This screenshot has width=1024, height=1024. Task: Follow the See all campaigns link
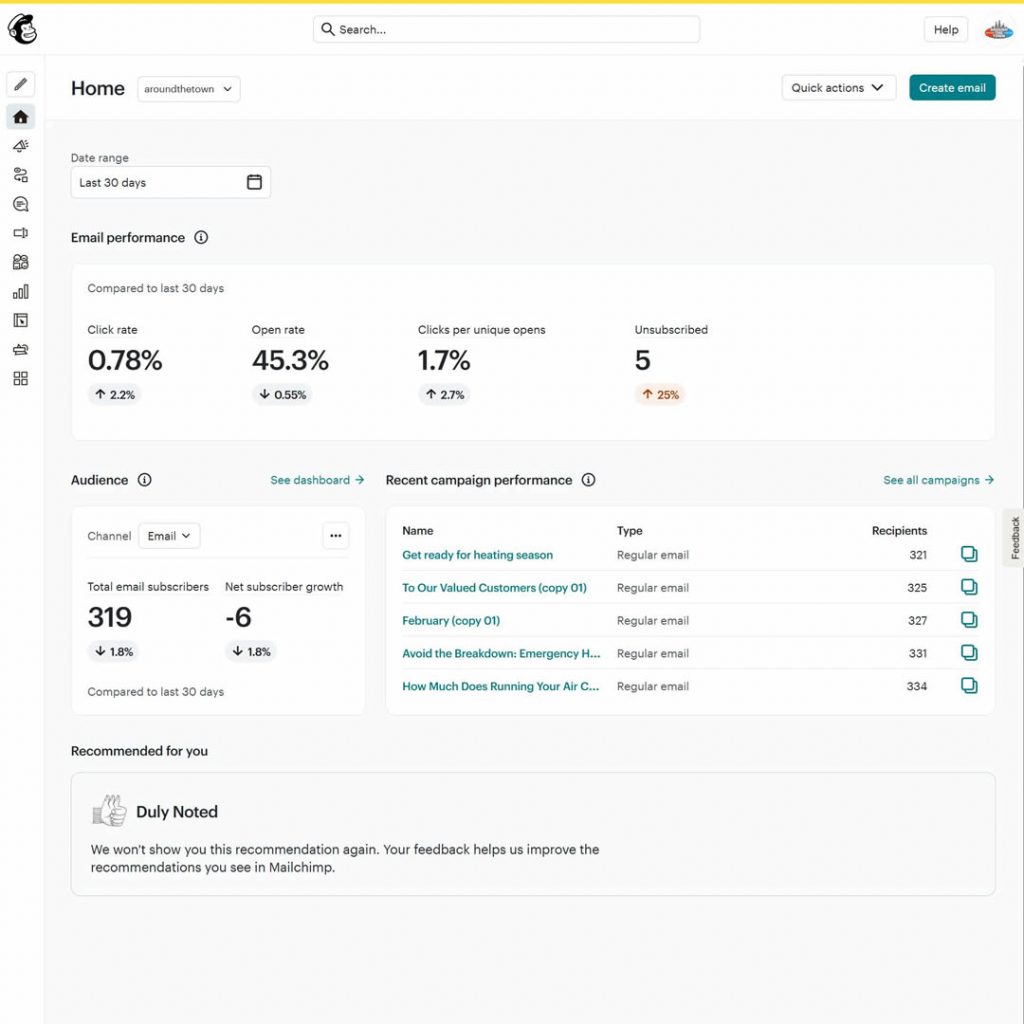click(x=938, y=480)
